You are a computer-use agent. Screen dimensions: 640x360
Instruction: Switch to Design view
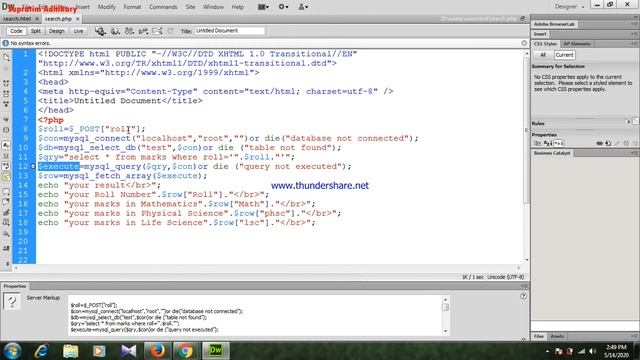tap(56, 31)
